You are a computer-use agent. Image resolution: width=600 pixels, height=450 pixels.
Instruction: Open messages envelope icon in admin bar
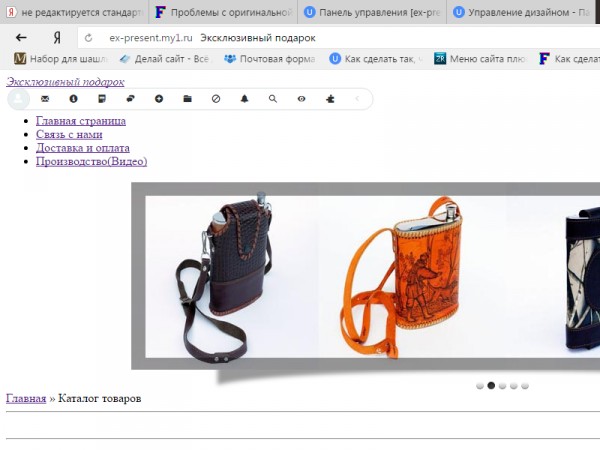tap(45, 99)
